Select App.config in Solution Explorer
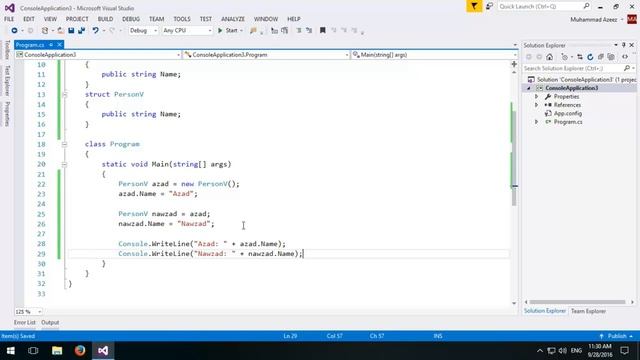The height and width of the screenshot is (360, 640). tap(567, 113)
